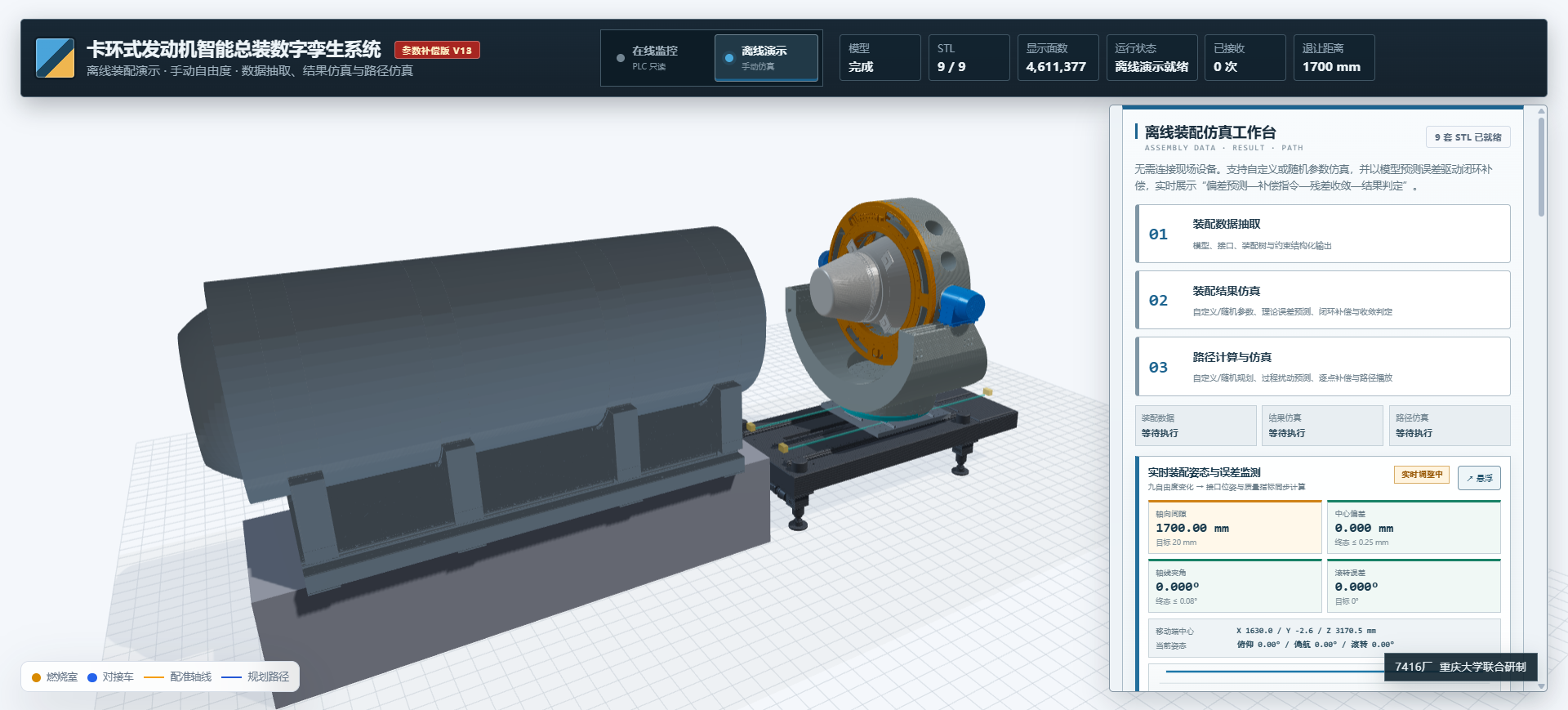Screen dimensions: 1568x710
Task: Click the 配准轴线 legend entry
Action: (177, 677)
